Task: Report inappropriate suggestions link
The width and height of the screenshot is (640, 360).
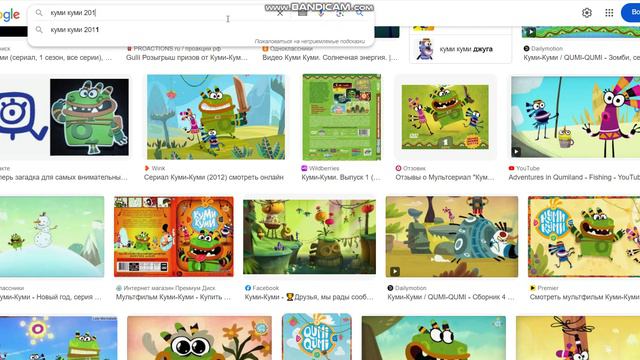Action: pos(310,41)
